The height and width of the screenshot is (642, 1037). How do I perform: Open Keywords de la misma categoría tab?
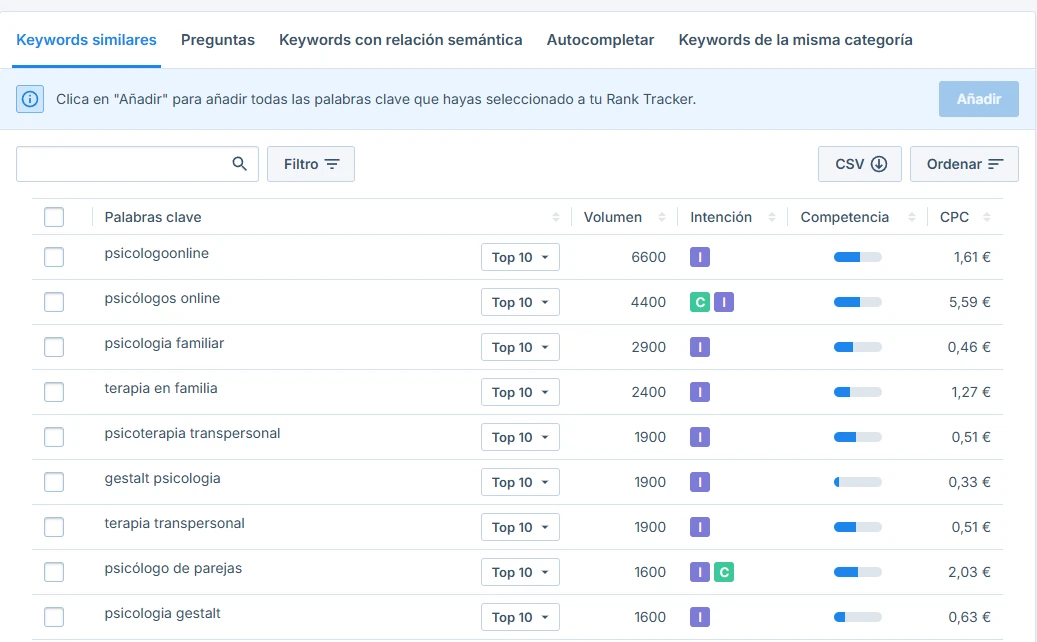pos(795,40)
